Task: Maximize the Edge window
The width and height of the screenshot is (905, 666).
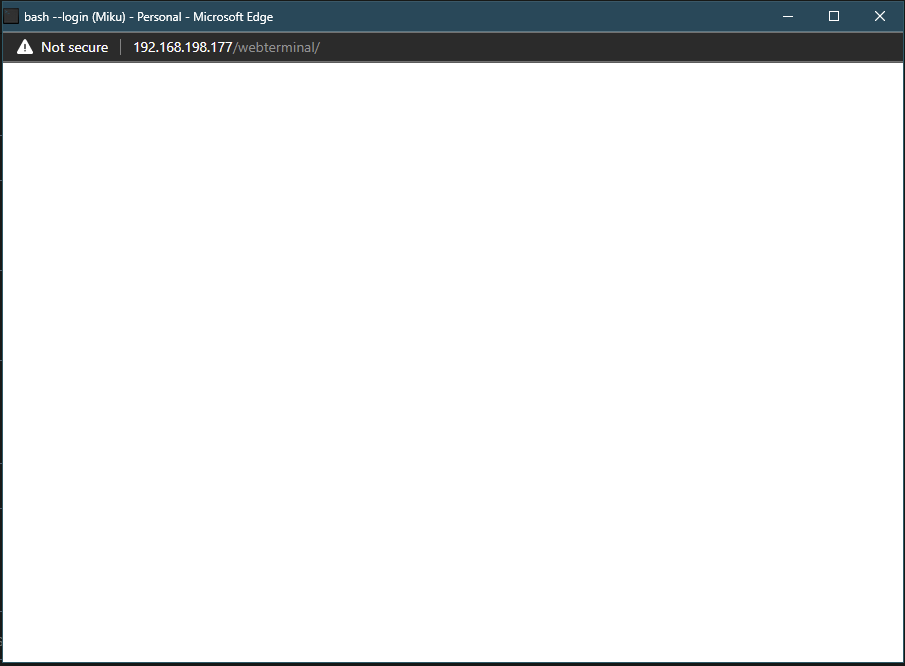Action: click(x=834, y=16)
